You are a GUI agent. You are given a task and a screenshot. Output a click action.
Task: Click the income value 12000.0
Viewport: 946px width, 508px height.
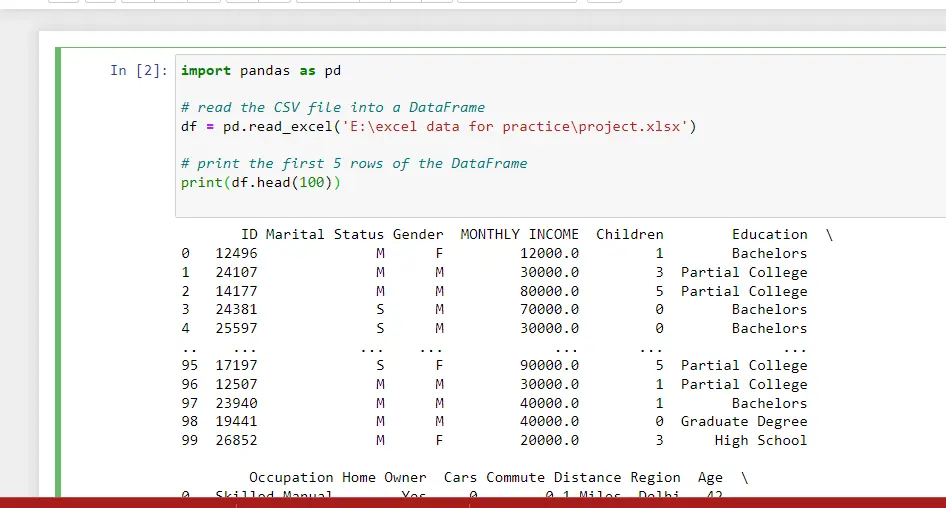[x=550, y=253]
